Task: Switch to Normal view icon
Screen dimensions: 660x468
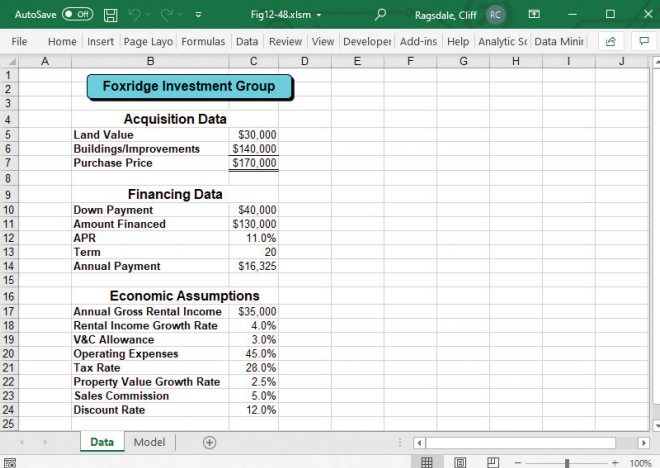Action: (x=427, y=463)
